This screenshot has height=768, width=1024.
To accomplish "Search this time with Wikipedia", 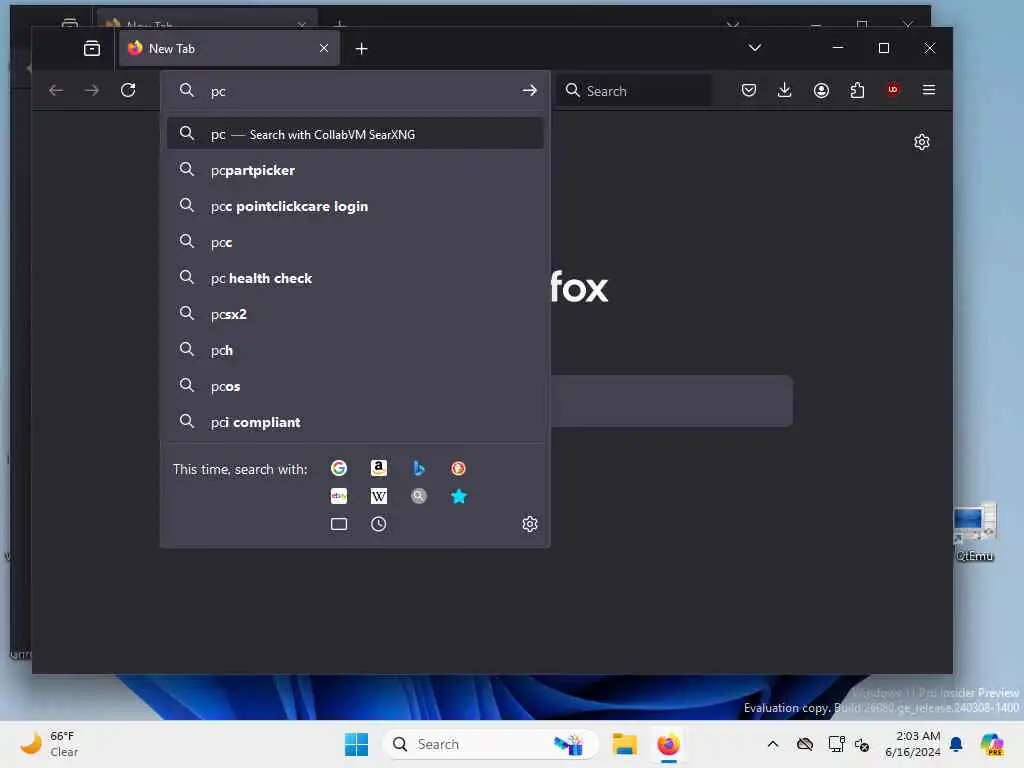I will 379,496.
